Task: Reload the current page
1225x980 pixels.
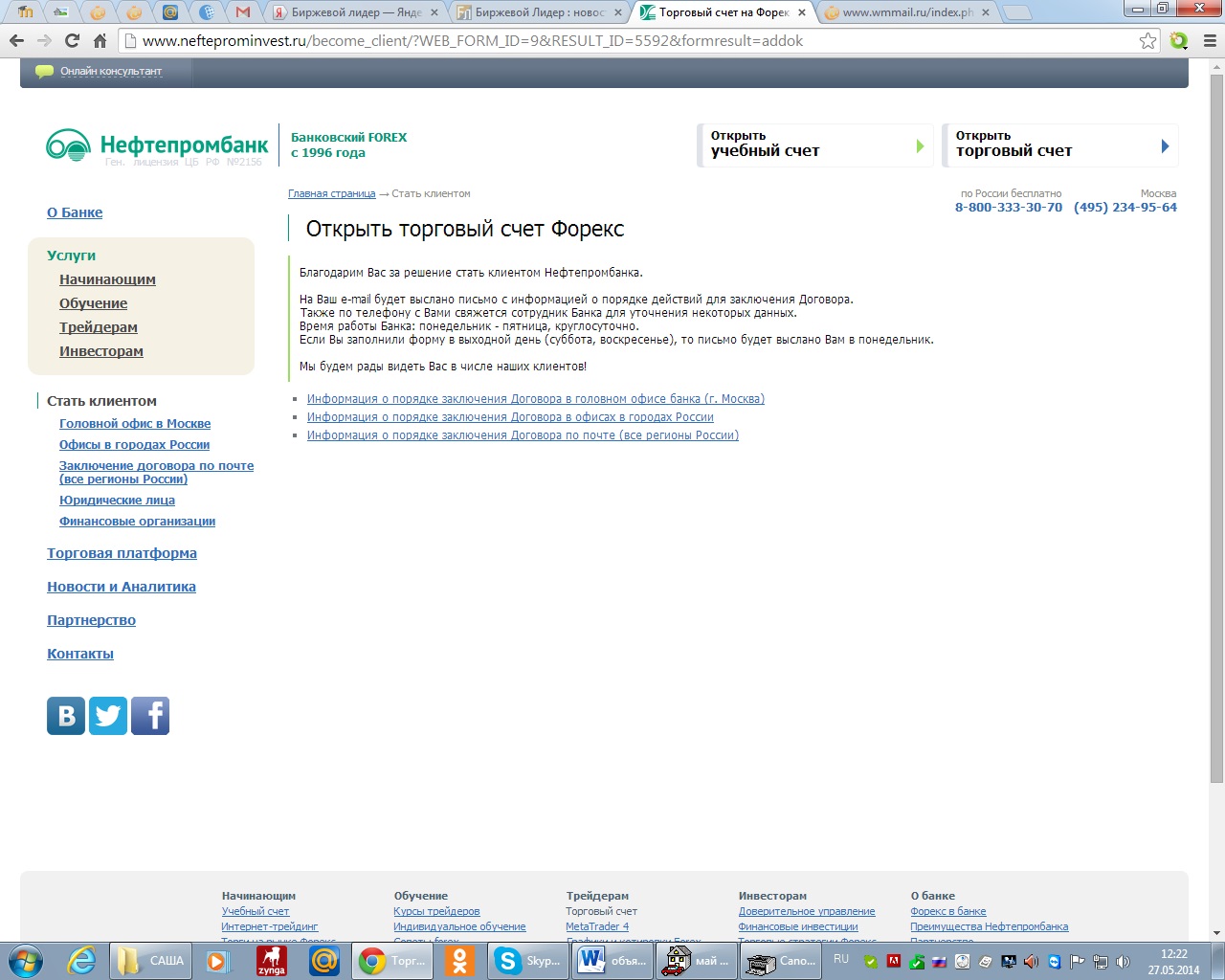Action: tap(72, 41)
